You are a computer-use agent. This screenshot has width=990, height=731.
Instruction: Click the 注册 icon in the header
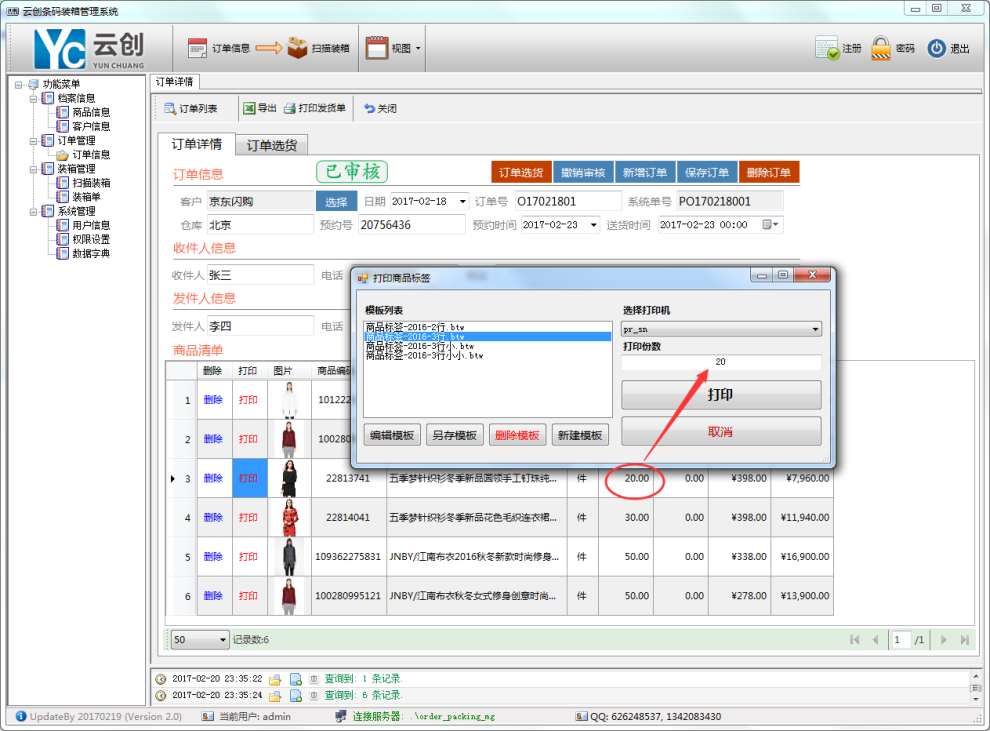[827, 48]
